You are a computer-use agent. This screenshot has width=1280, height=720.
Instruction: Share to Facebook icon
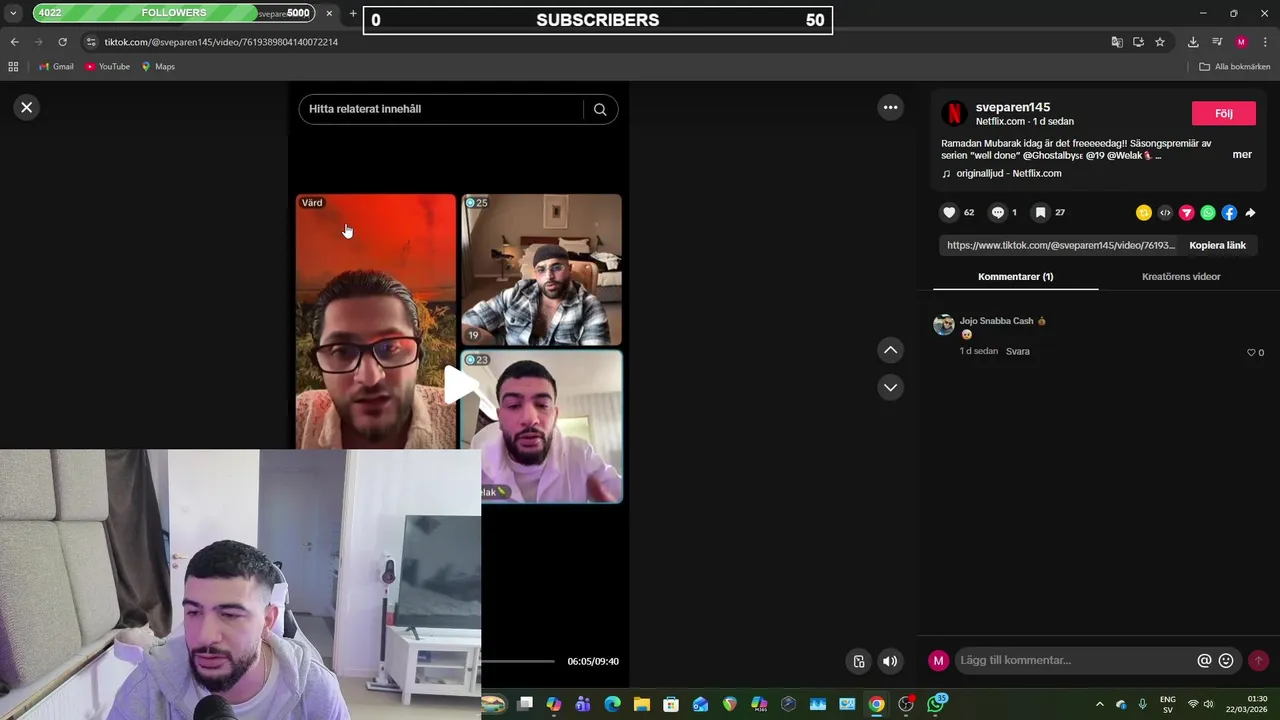coord(1229,212)
